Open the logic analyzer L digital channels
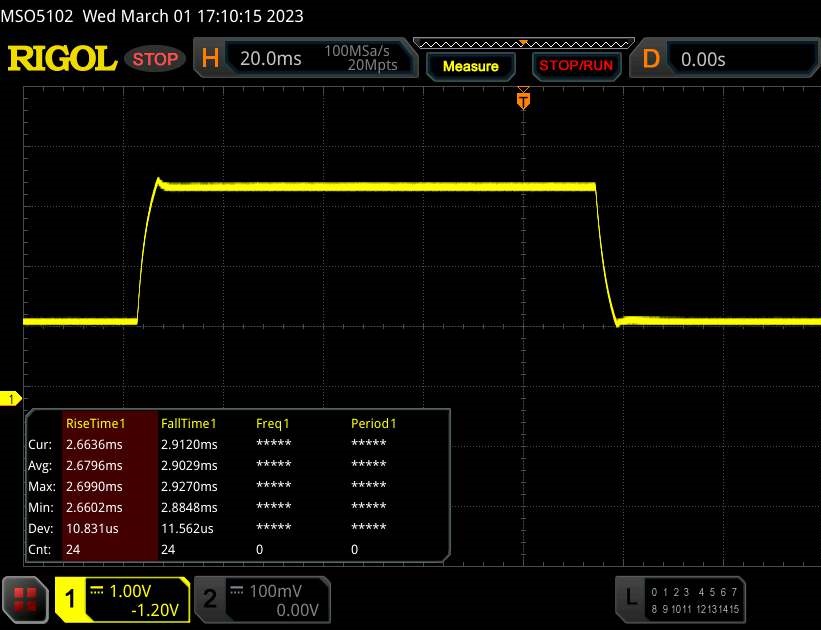 point(680,600)
